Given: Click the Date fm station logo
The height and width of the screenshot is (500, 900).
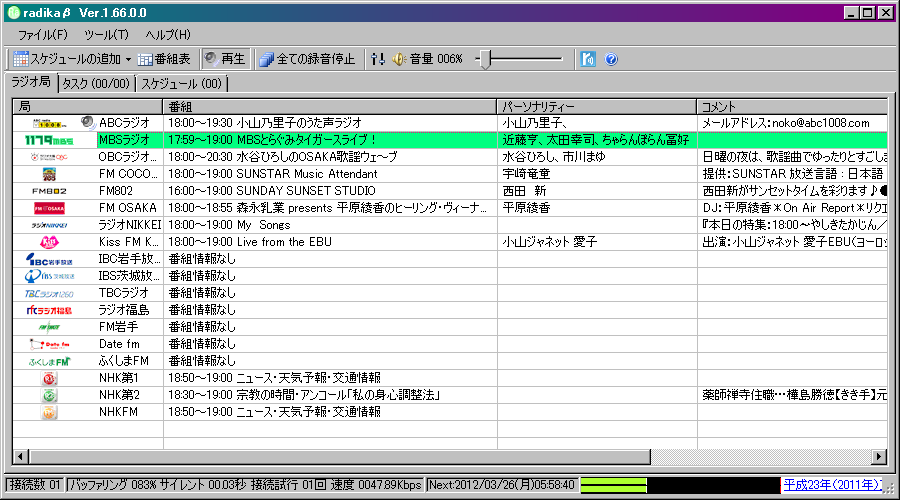Looking at the screenshot, I should click(x=49, y=344).
